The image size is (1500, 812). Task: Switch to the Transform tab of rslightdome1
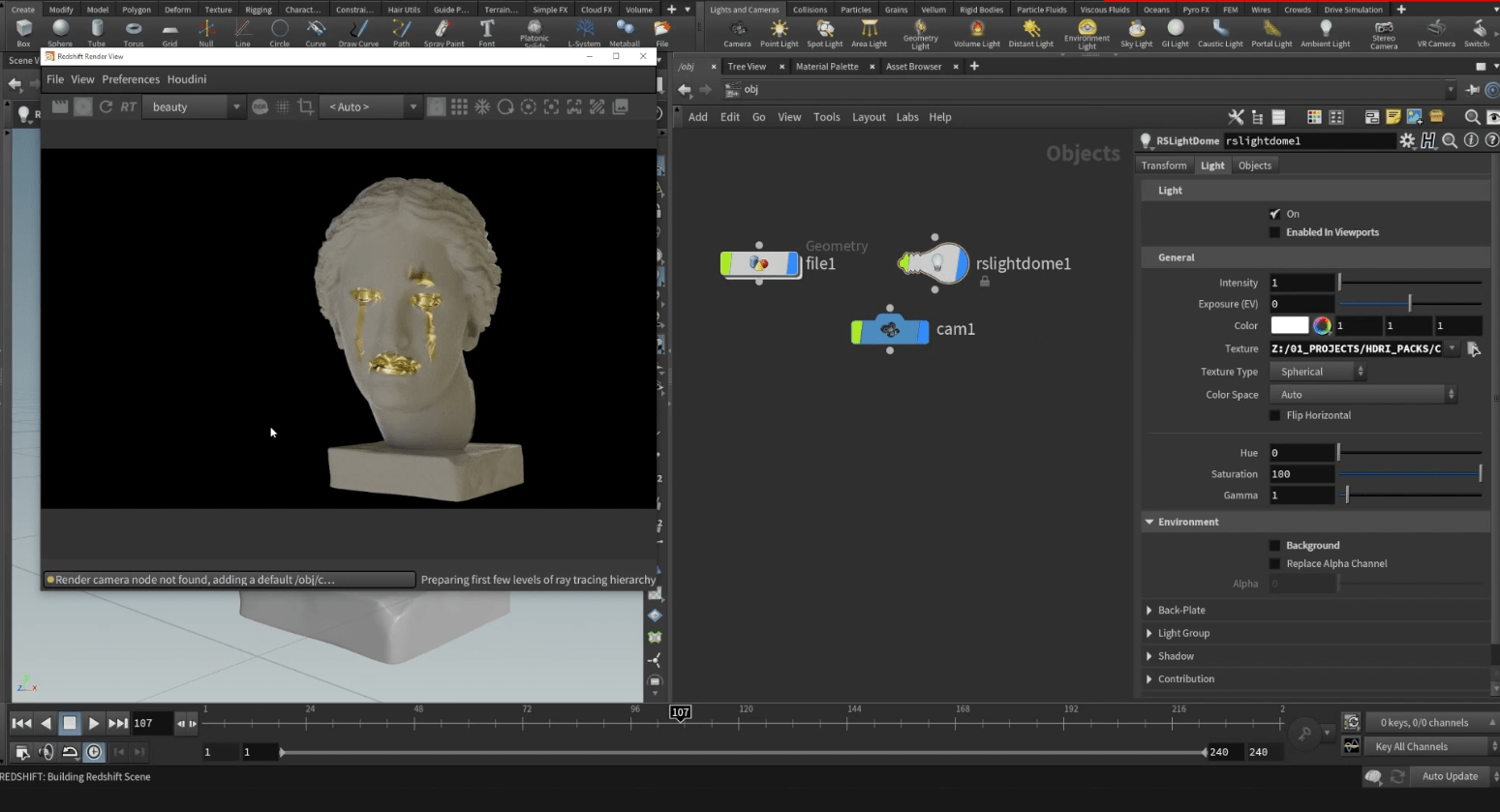tap(1163, 165)
